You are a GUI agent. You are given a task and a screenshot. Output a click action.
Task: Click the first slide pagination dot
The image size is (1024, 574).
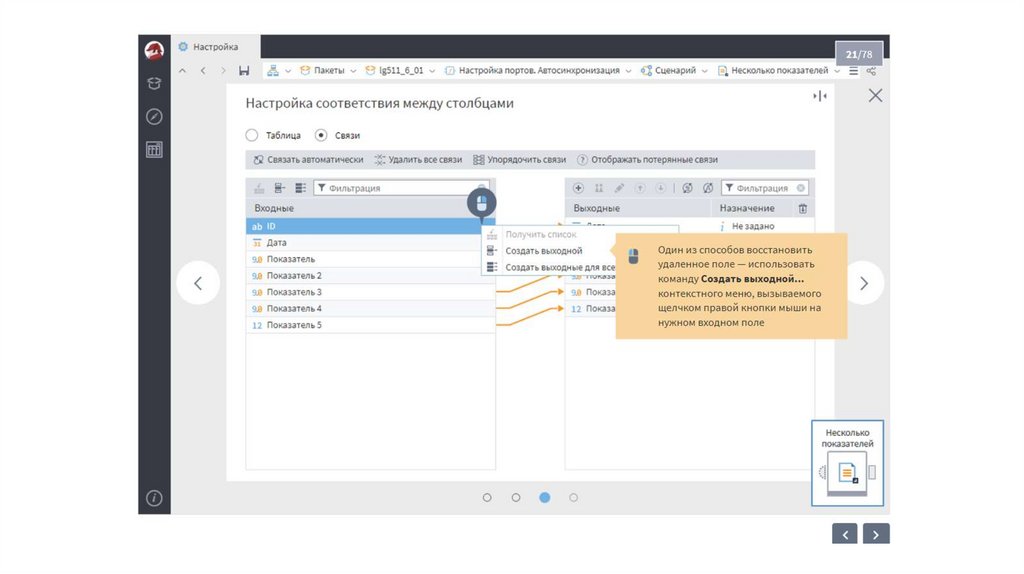[x=487, y=497]
